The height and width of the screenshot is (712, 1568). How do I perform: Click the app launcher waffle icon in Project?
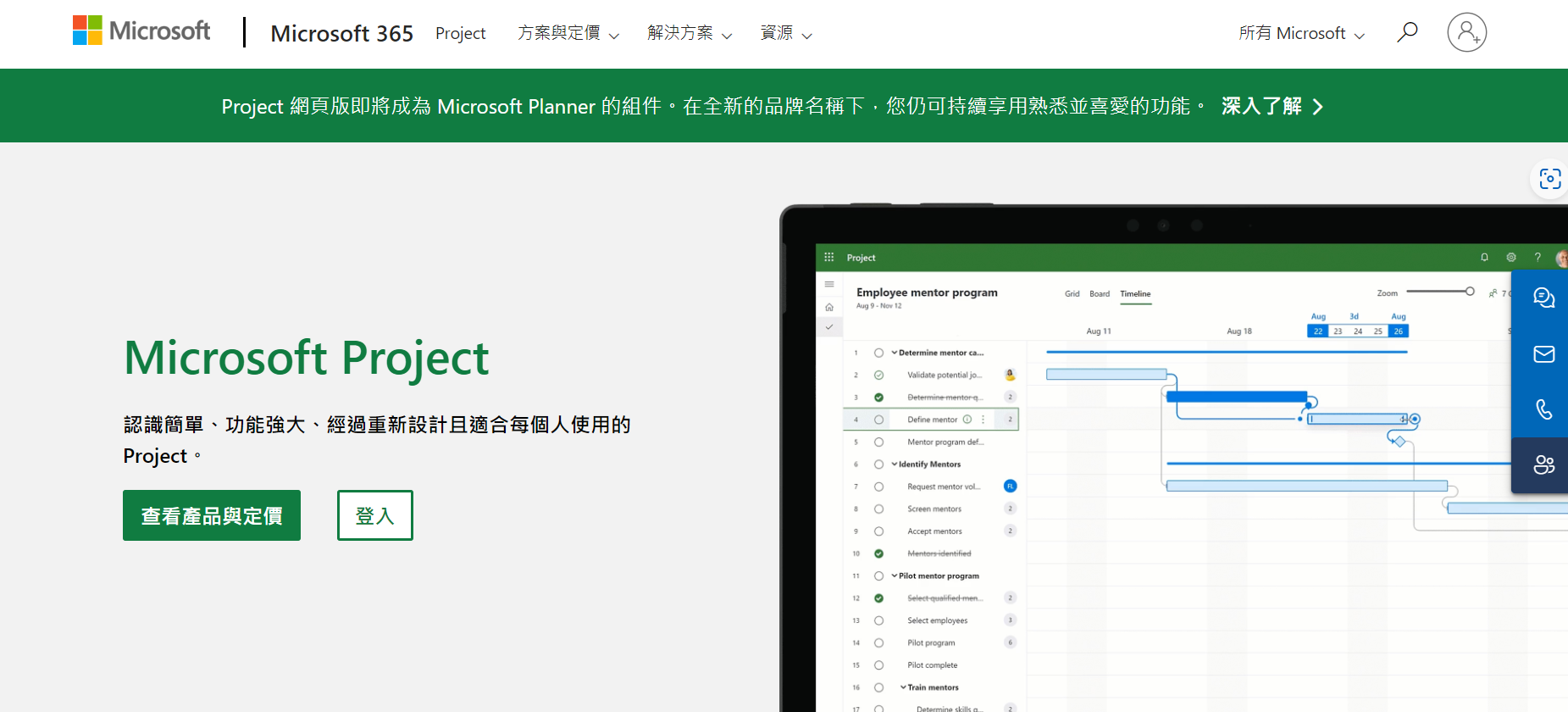pos(829,257)
